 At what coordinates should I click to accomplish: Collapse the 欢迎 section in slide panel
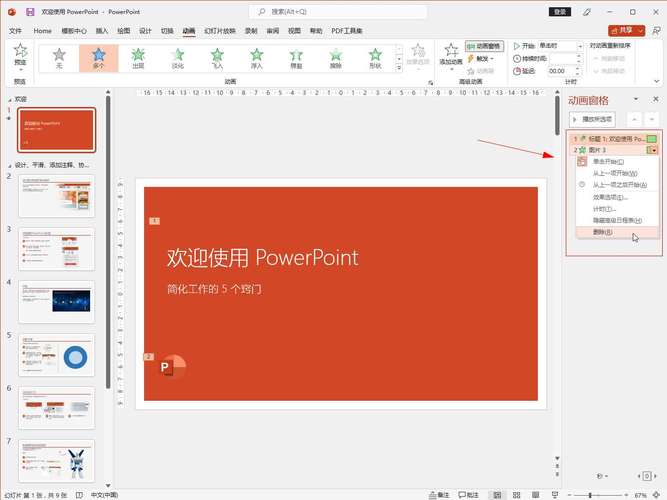[x=10, y=100]
